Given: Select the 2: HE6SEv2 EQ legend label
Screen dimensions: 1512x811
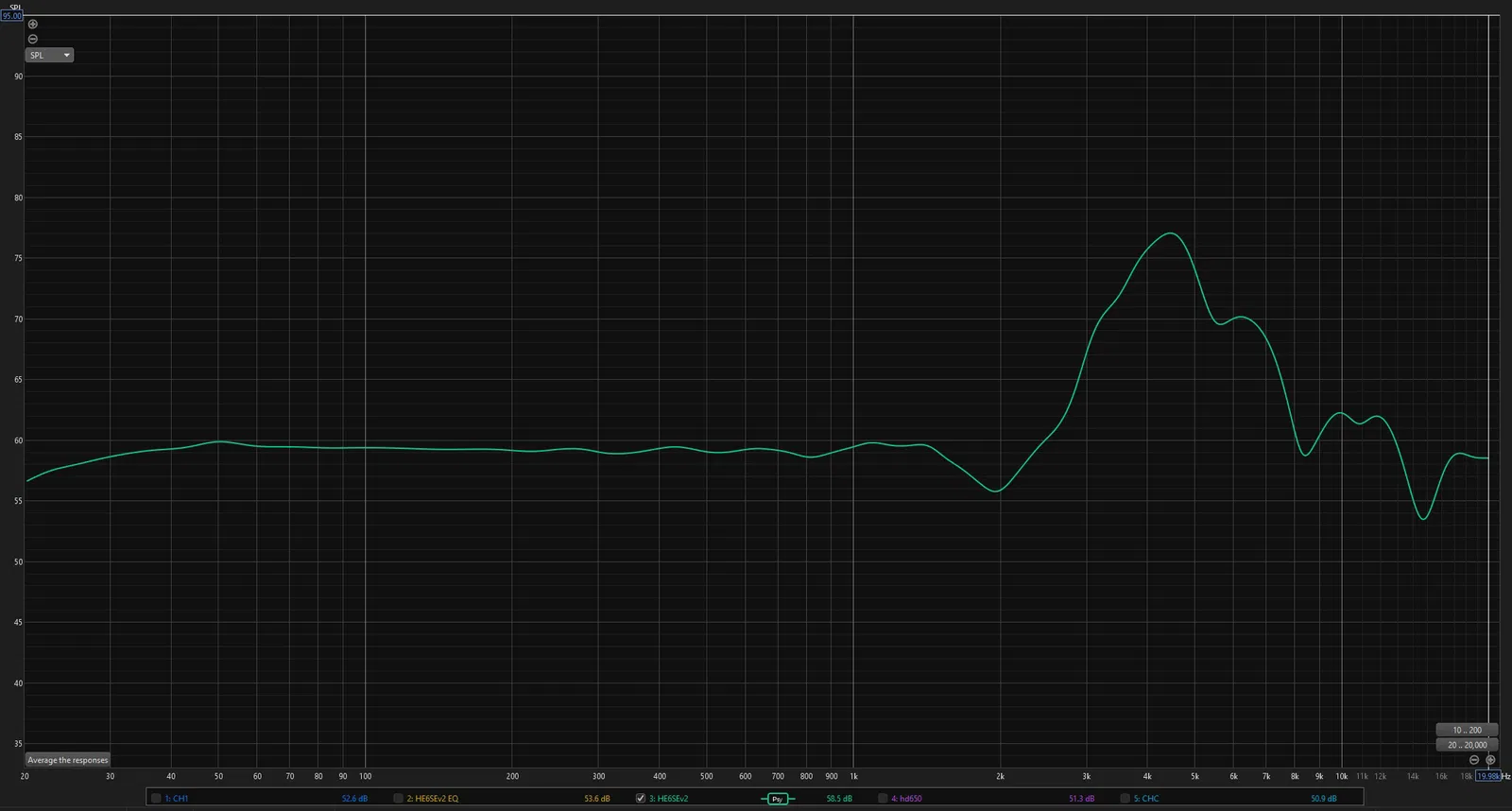Looking at the screenshot, I should pos(433,799).
